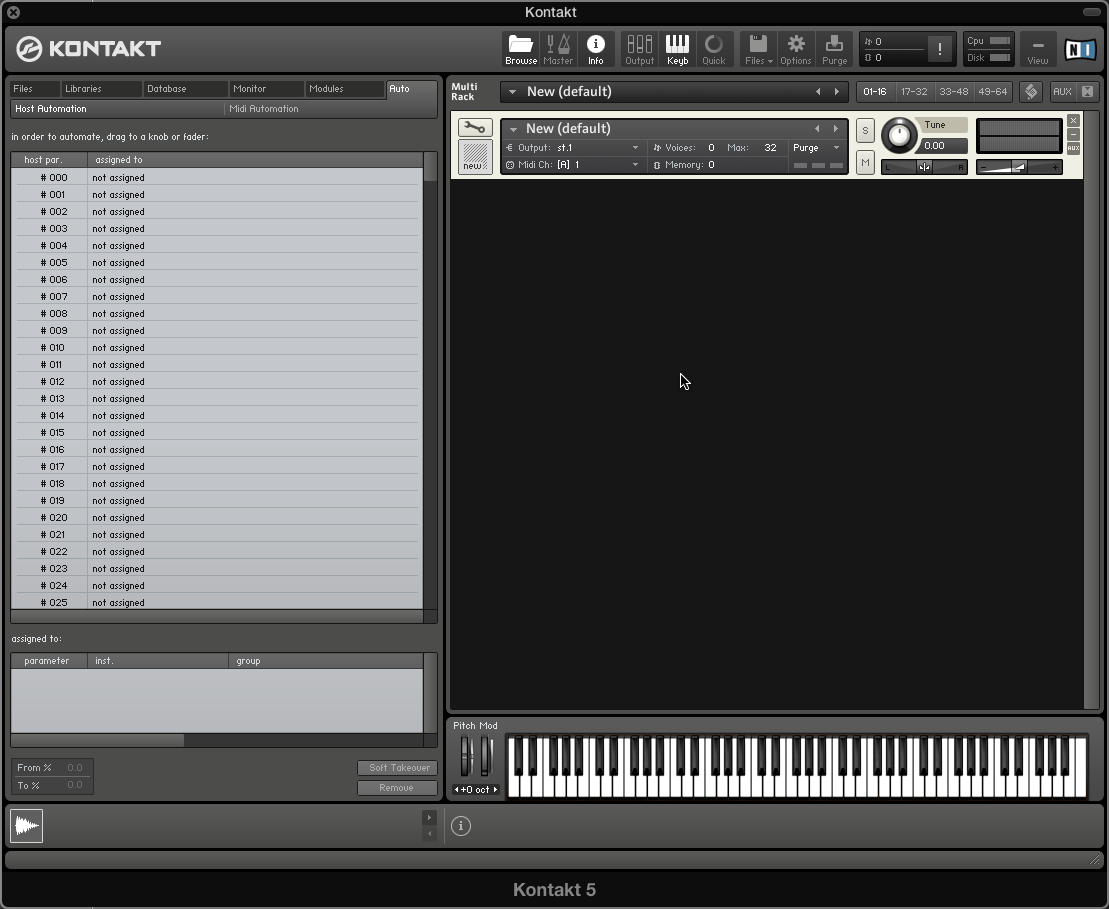This screenshot has height=909, width=1109.
Task: Select the Host Automation sub-tab
Action: click(x=117, y=109)
